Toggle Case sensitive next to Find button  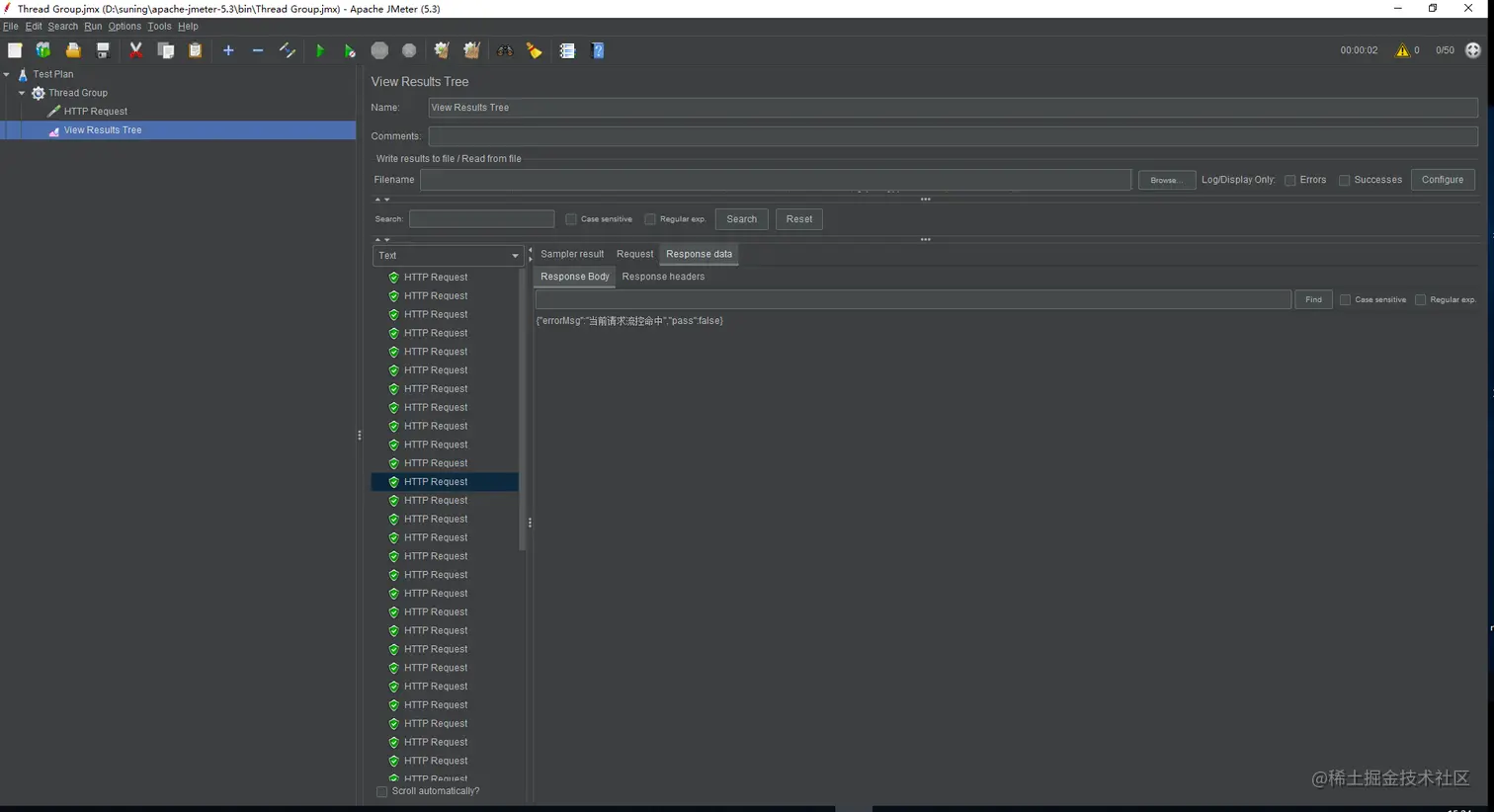tap(1345, 299)
